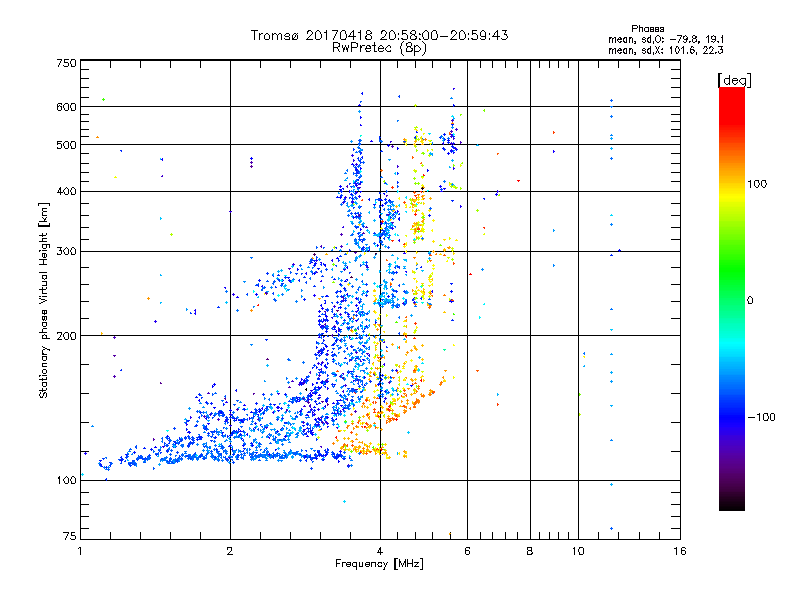The image size is (800, 600).
Task: Click the x-axis label '4'
Action: click(380, 551)
